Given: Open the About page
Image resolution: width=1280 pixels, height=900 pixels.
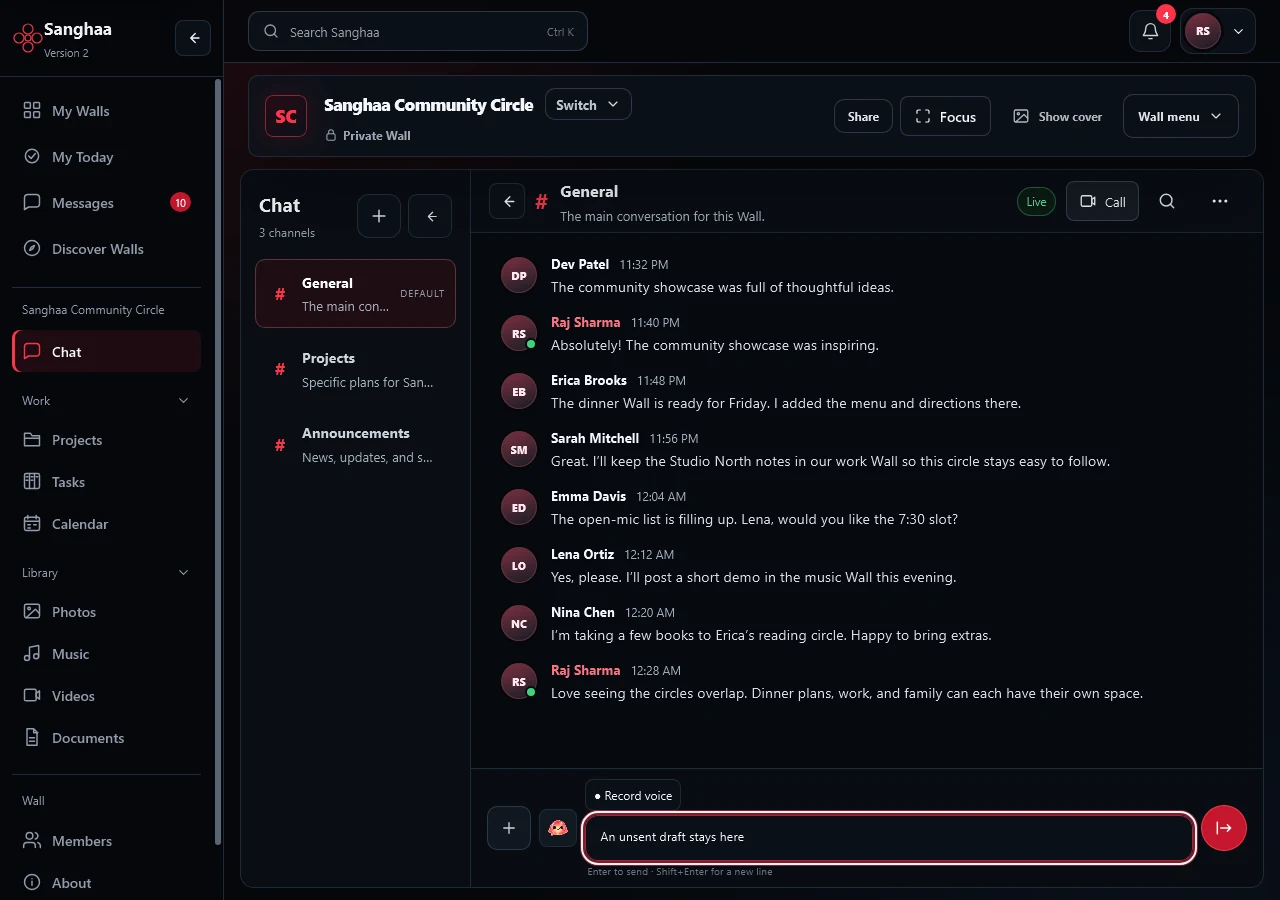Looking at the screenshot, I should click(x=106, y=883).
